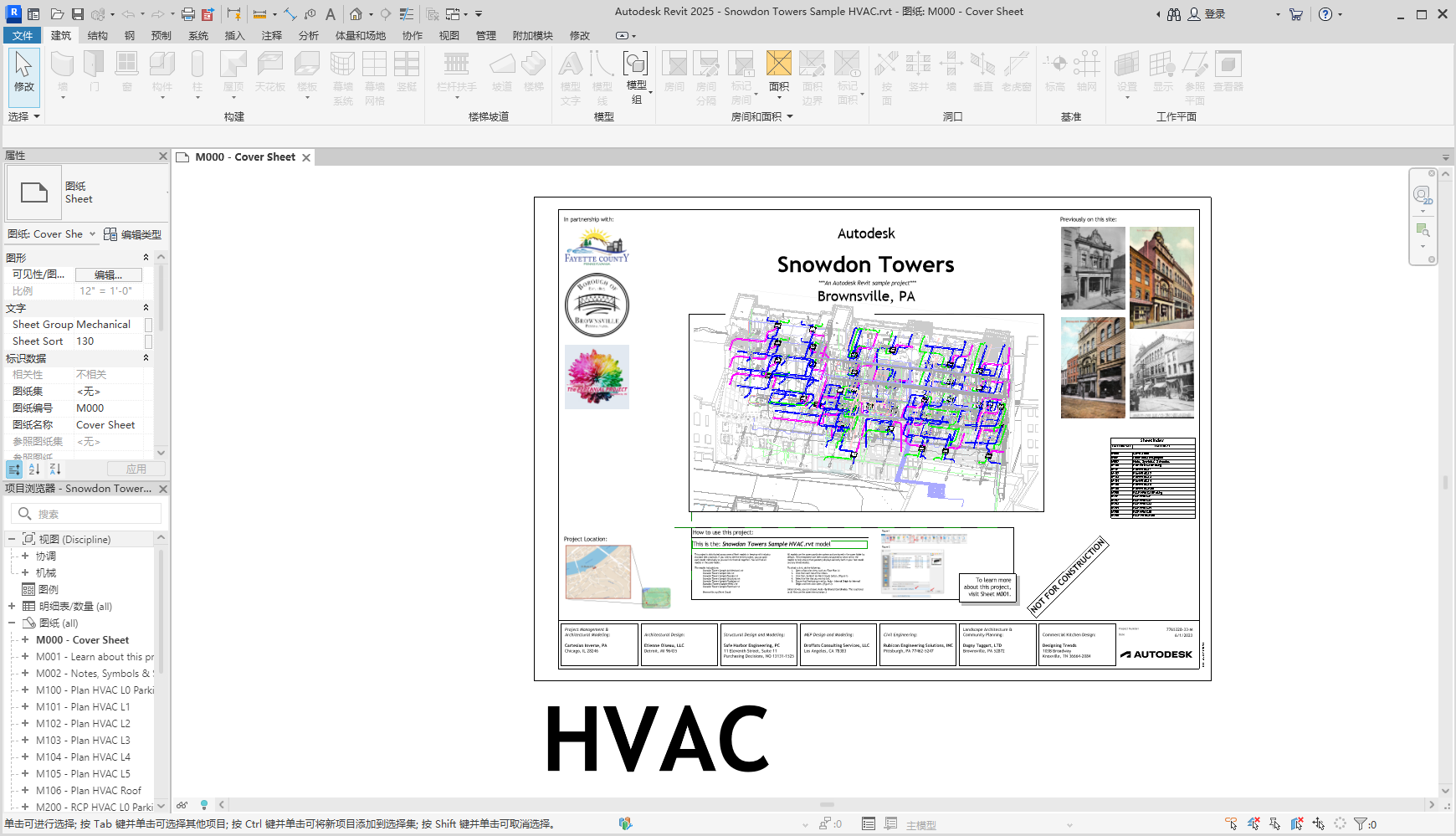
Task: Click the 应用 apply button
Action: 136,469
